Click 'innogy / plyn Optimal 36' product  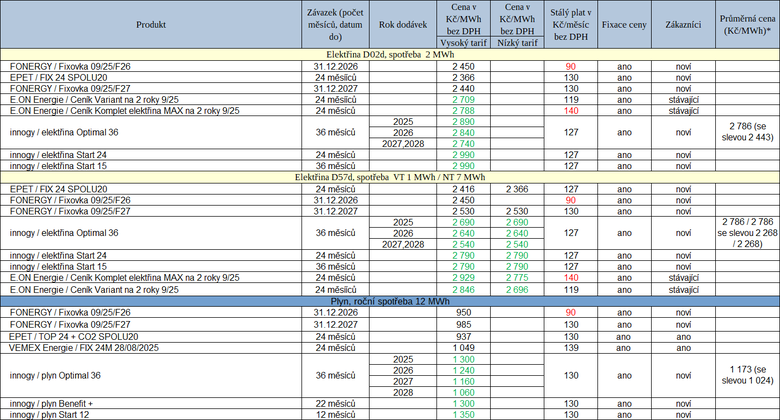tap(55, 376)
